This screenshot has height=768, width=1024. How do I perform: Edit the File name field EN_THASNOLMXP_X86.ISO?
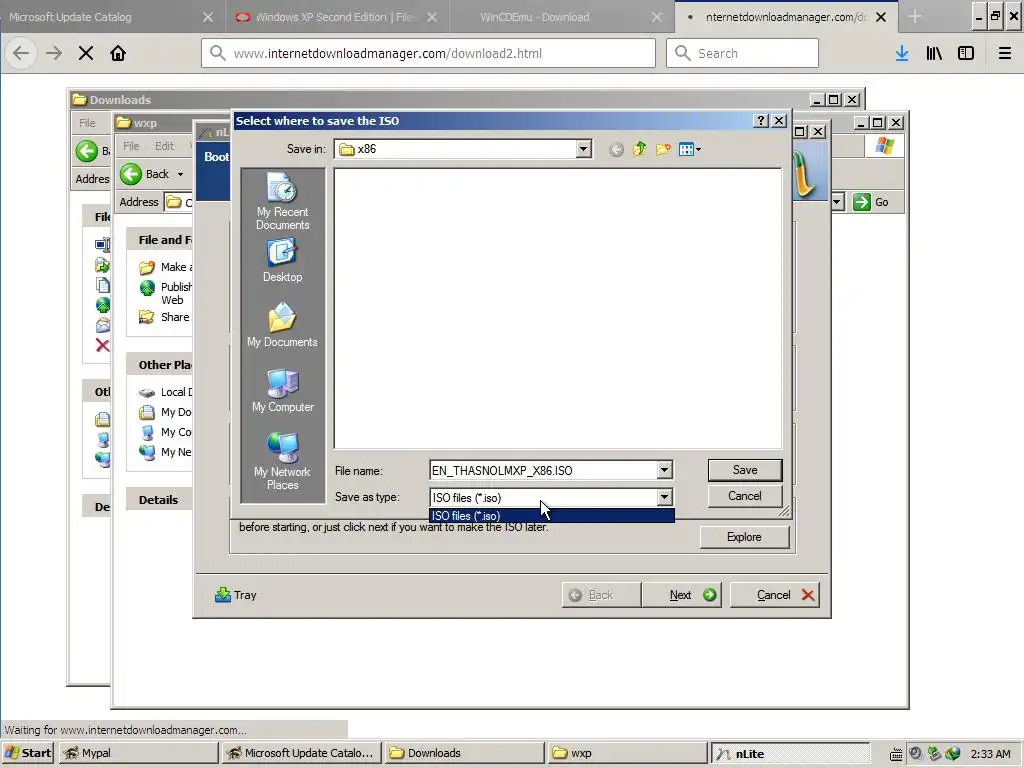point(543,470)
